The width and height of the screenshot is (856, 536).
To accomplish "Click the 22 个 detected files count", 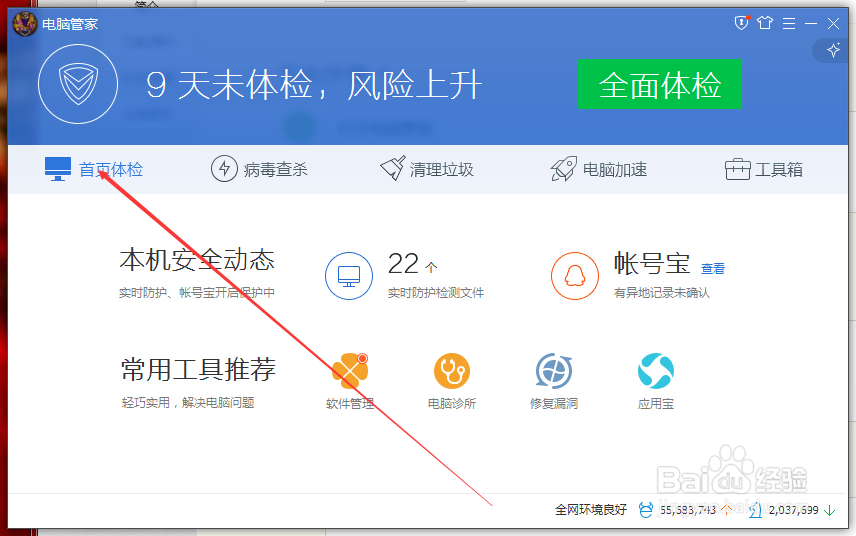I will click(x=413, y=264).
